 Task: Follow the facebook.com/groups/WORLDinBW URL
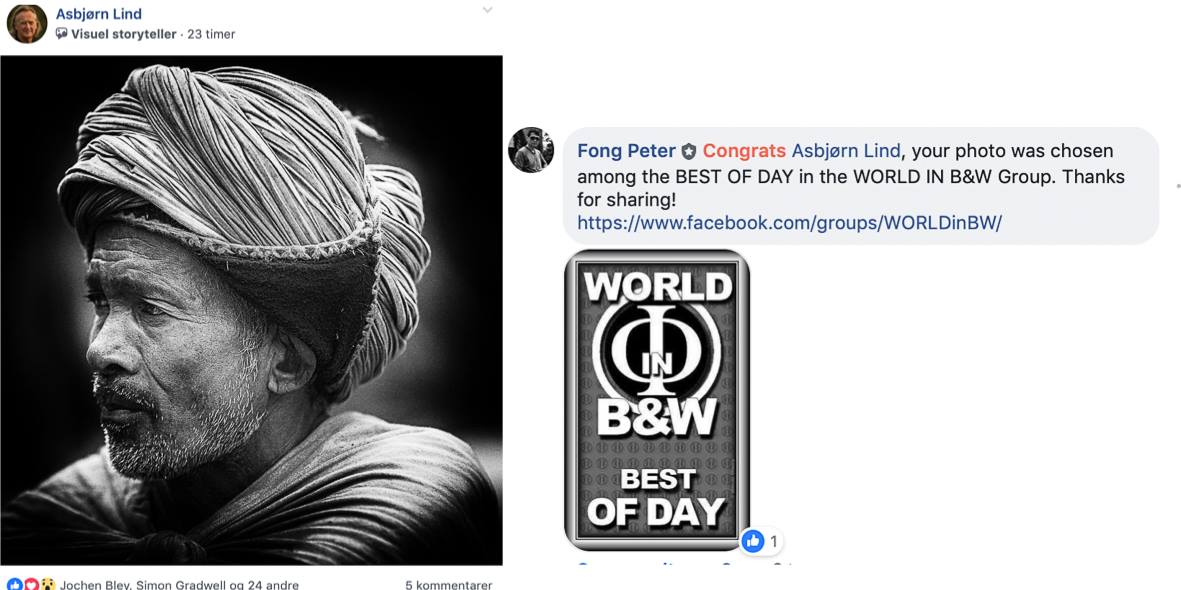789,223
